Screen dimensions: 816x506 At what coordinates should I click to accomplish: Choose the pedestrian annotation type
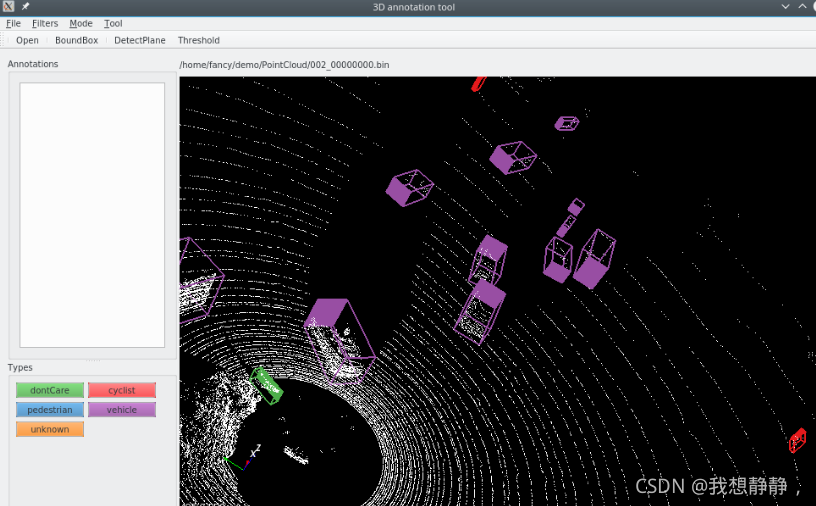(50, 410)
